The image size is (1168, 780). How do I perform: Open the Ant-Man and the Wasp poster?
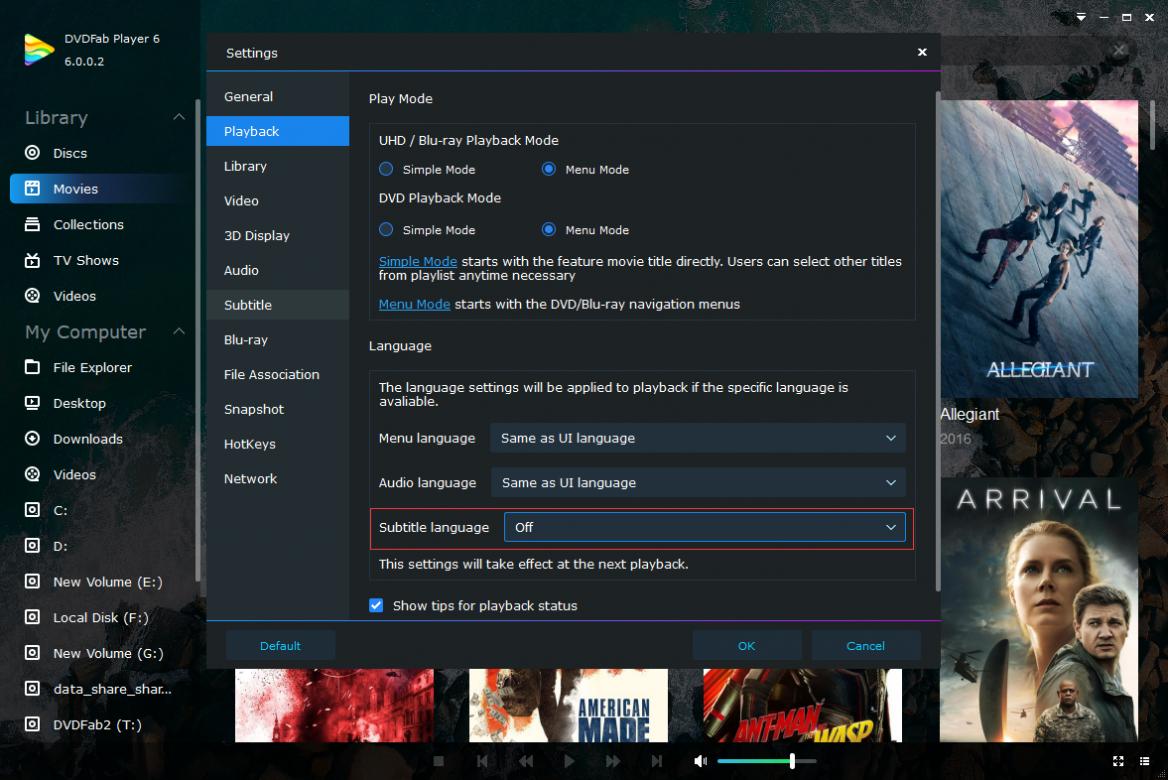coord(802,705)
